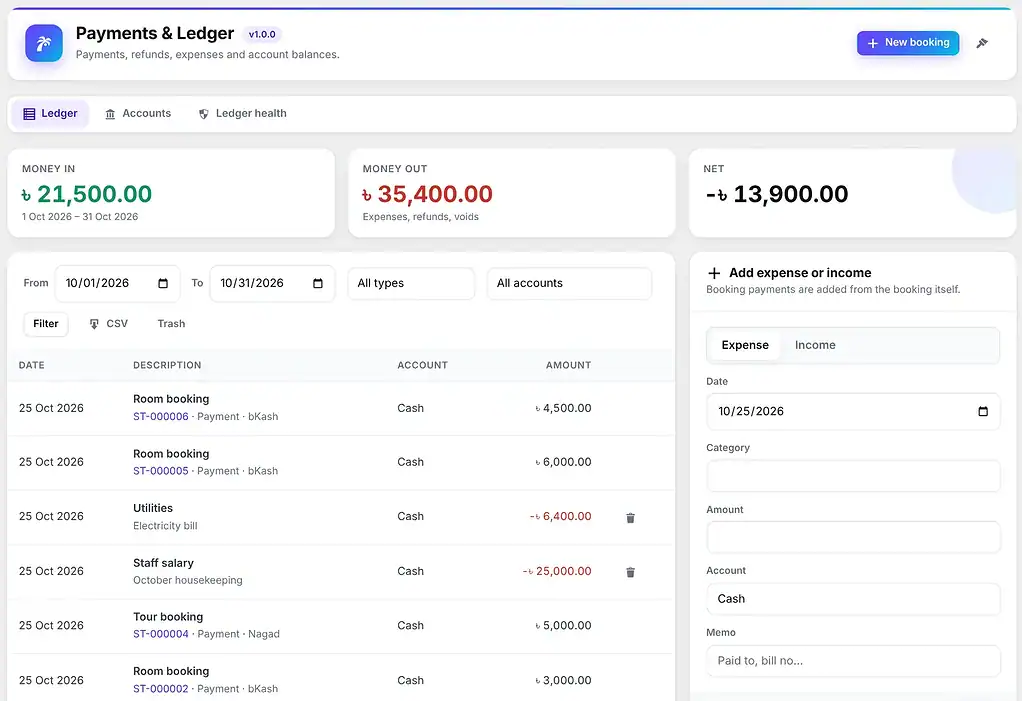Focus the Category input field
1022x701 pixels.
(853, 476)
